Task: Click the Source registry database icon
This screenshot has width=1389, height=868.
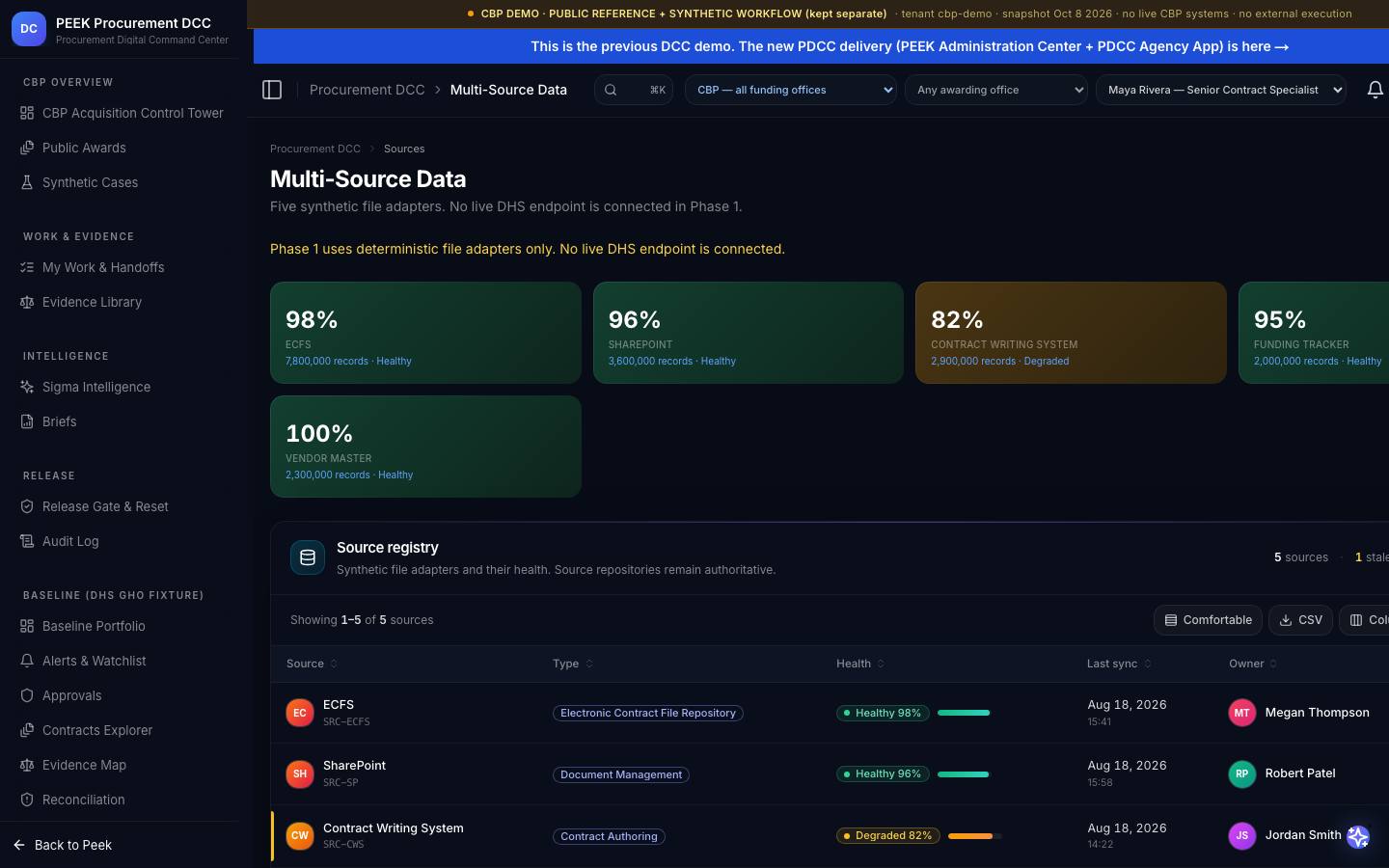Action: click(308, 557)
